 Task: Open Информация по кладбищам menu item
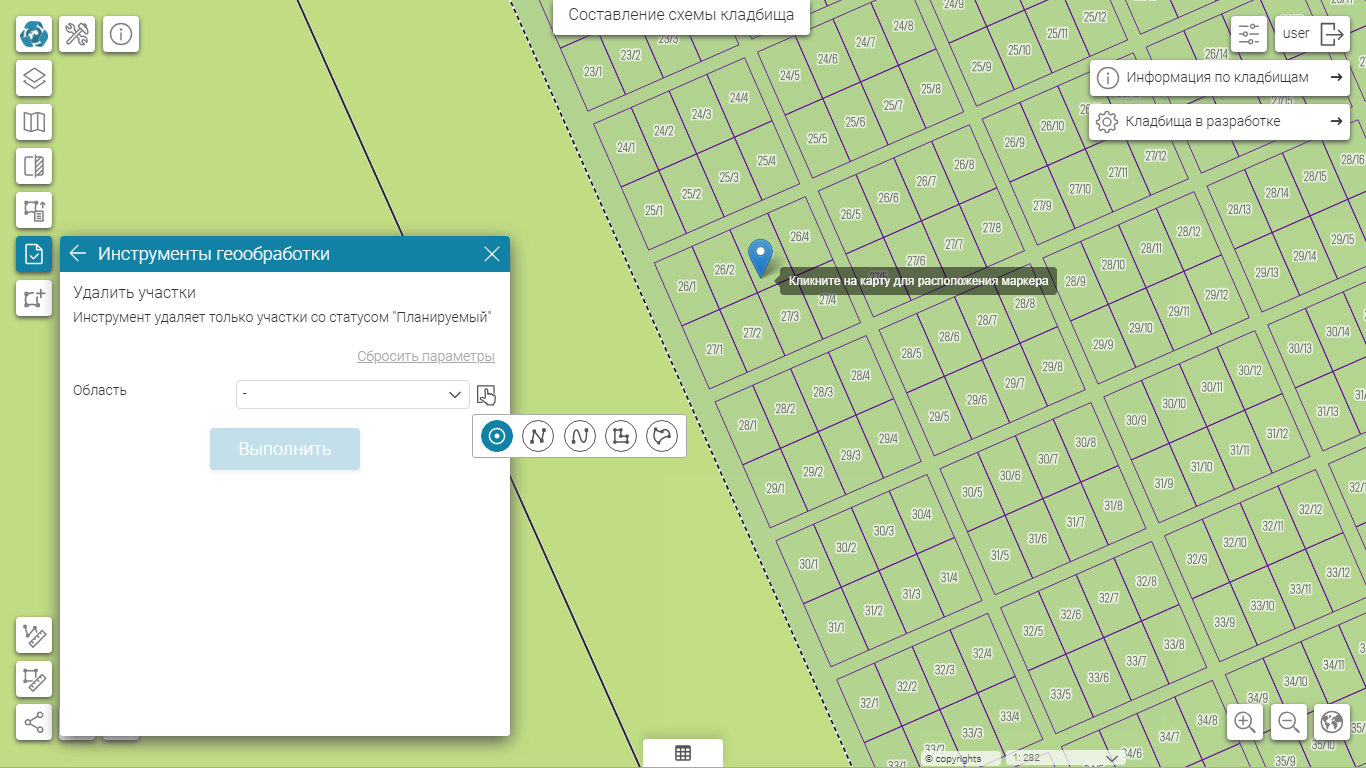pyautogui.click(x=1219, y=77)
